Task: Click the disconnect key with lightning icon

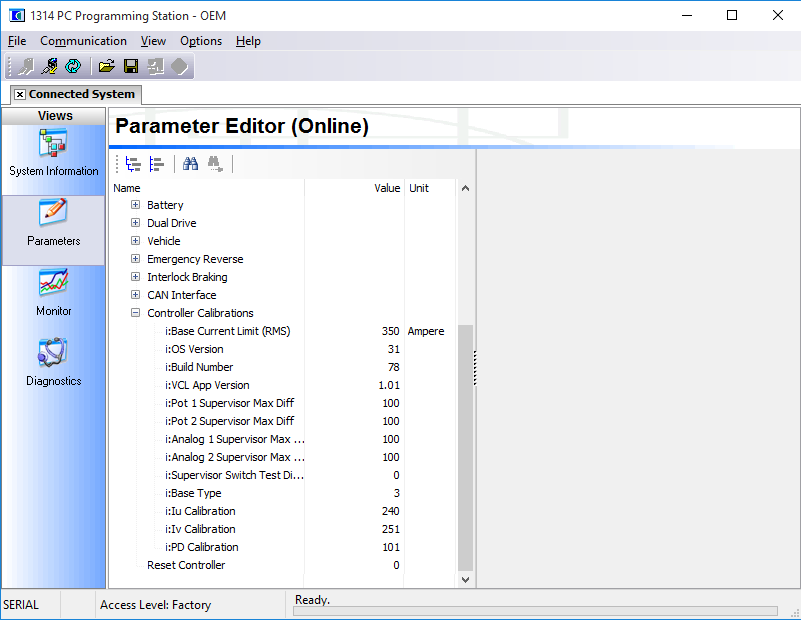Action: [50, 66]
